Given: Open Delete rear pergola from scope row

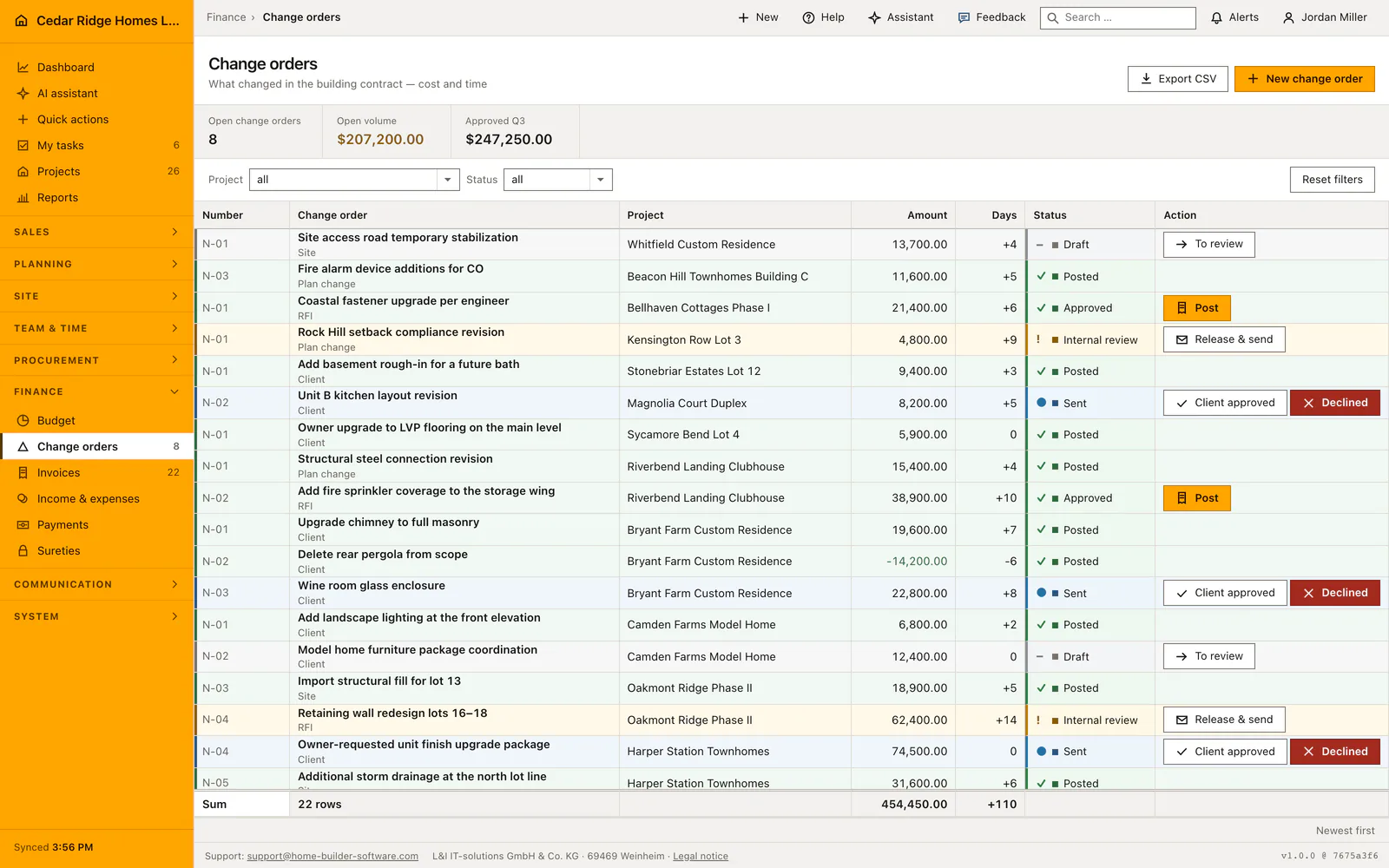Looking at the screenshot, I should [792, 562].
